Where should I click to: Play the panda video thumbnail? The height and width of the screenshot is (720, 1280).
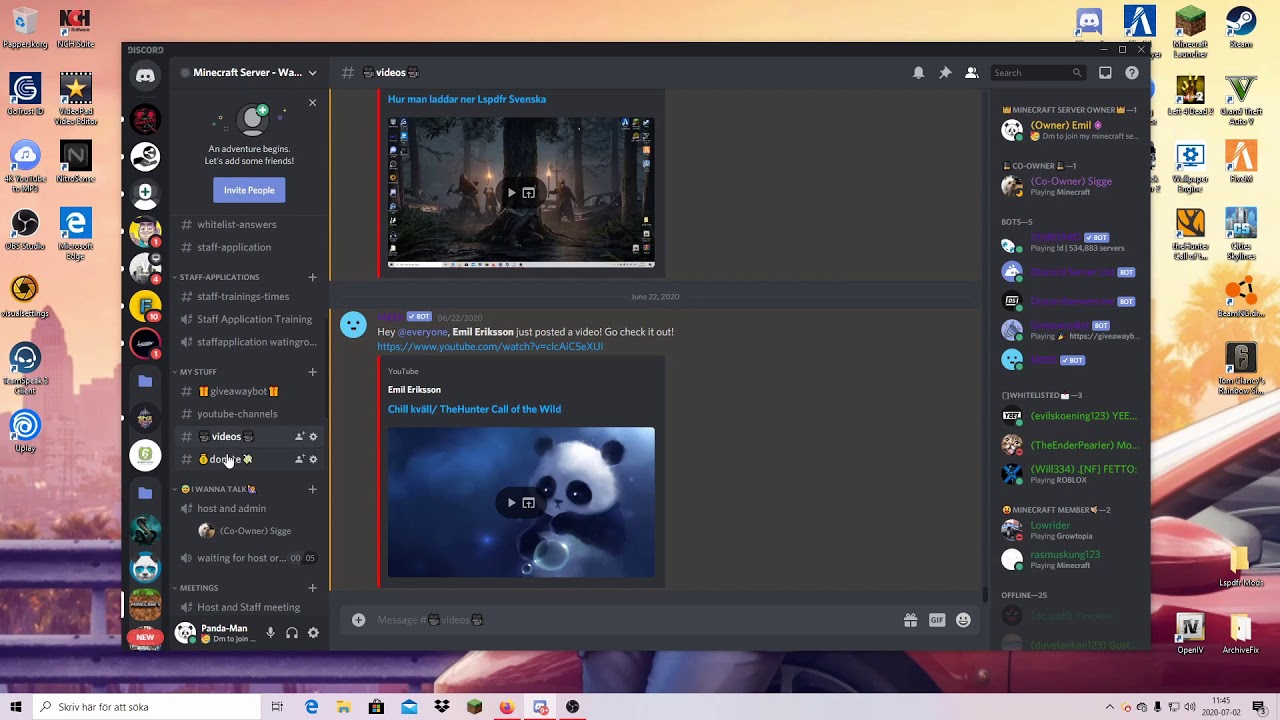click(x=511, y=502)
